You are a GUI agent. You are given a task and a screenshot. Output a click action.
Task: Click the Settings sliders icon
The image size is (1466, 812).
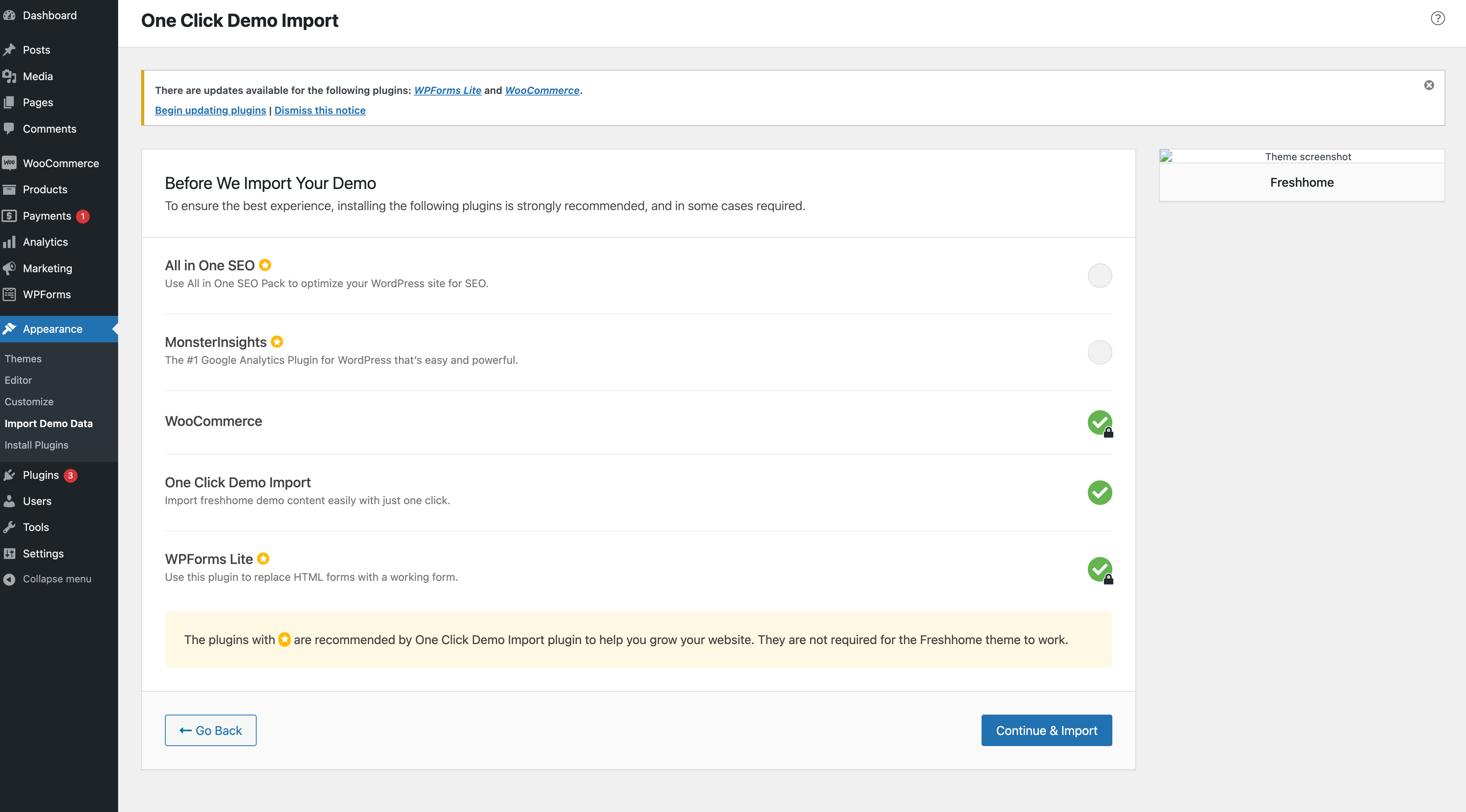(x=10, y=554)
